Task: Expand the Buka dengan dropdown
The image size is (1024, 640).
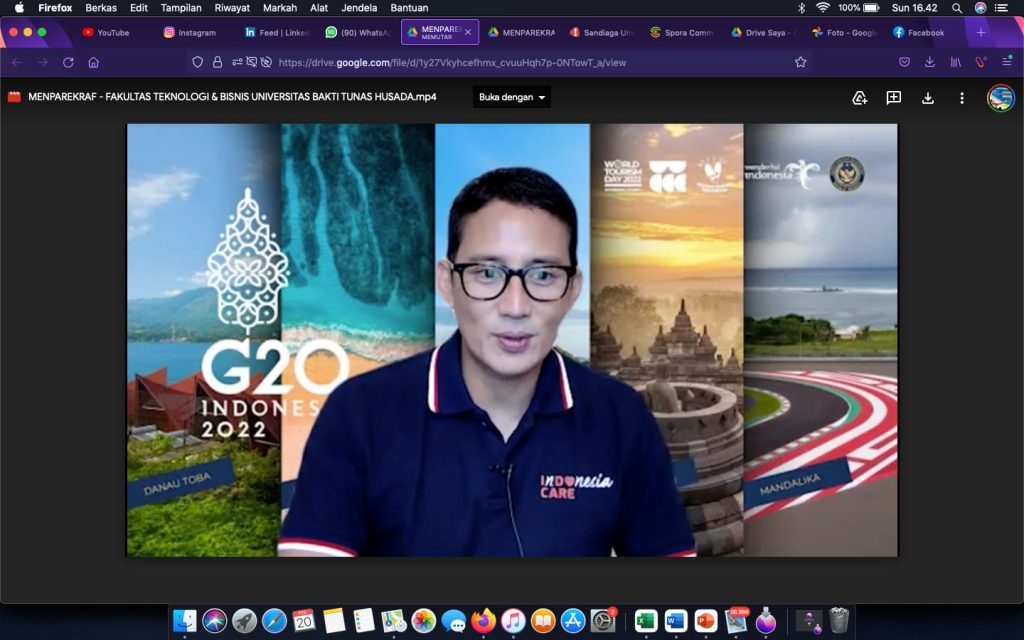Action: click(x=511, y=97)
